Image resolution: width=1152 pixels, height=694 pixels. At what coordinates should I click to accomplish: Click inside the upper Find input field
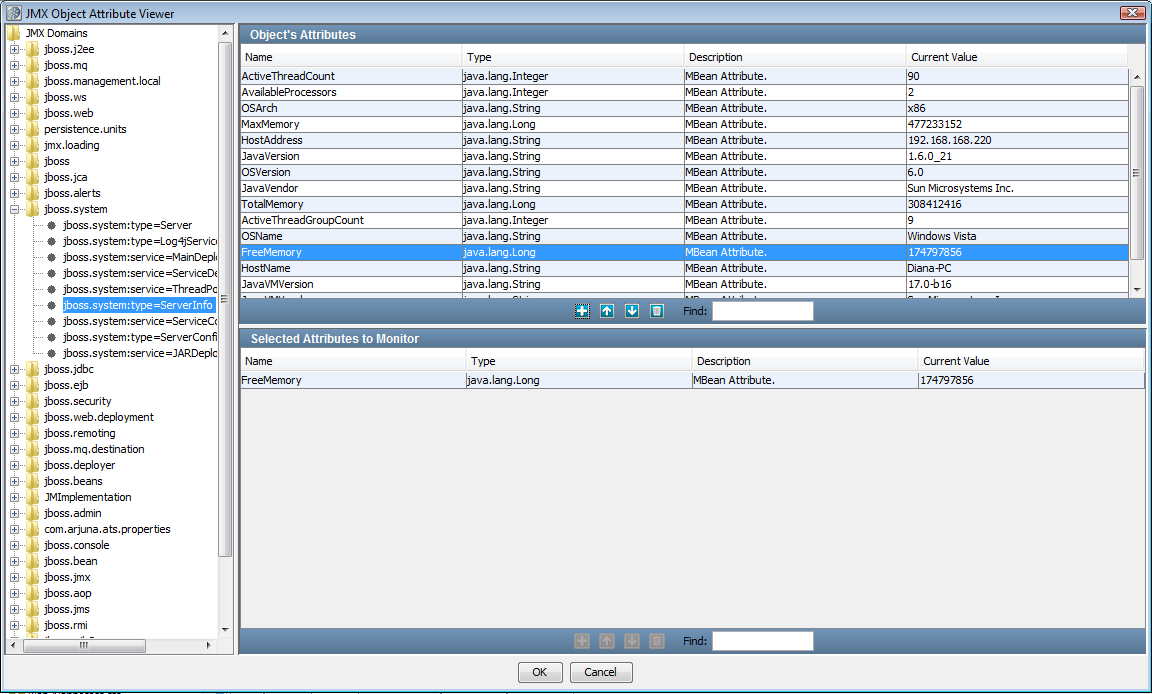(x=762, y=311)
